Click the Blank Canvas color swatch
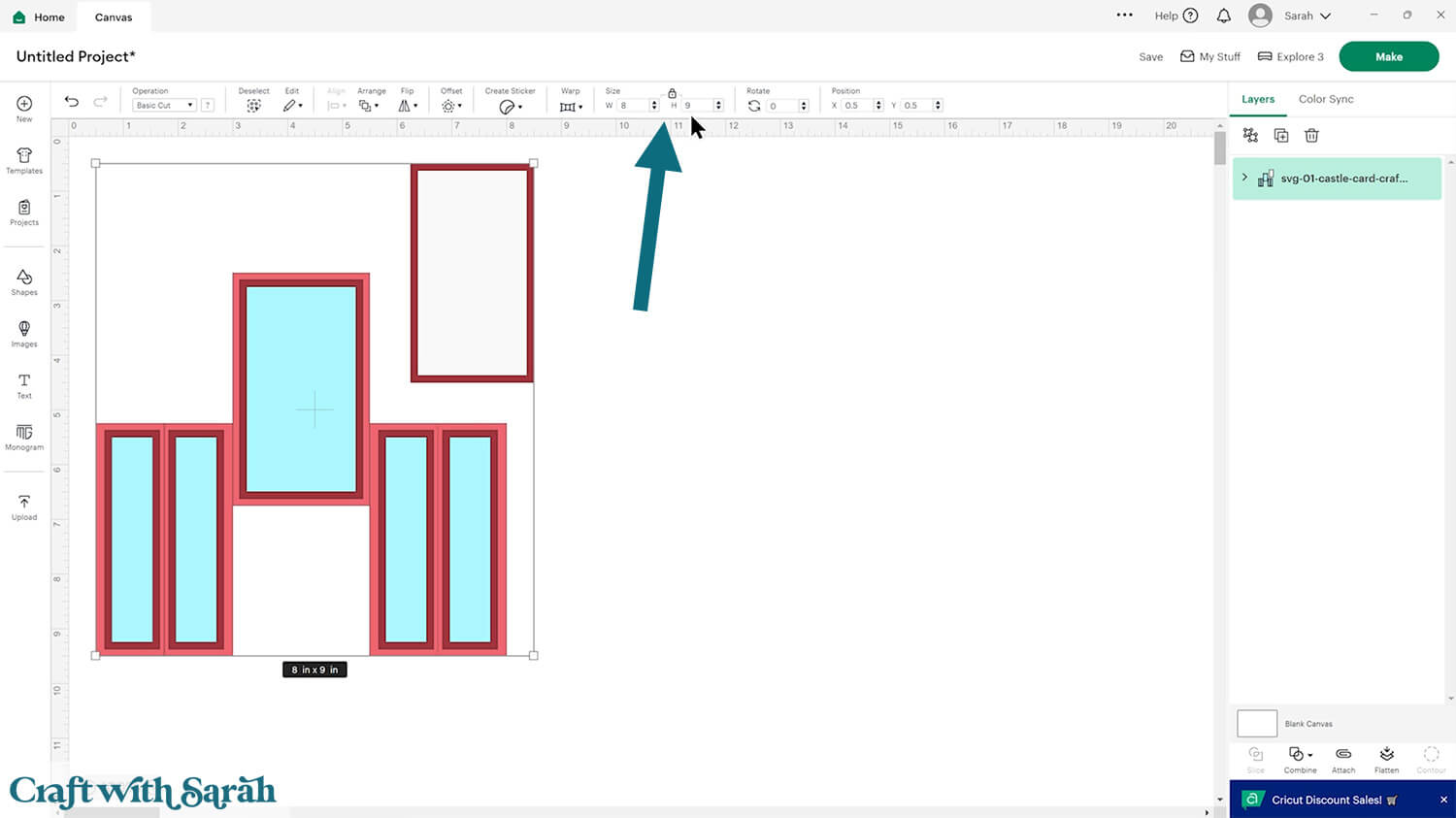Image resolution: width=1456 pixels, height=818 pixels. pyautogui.click(x=1257, y=724)
